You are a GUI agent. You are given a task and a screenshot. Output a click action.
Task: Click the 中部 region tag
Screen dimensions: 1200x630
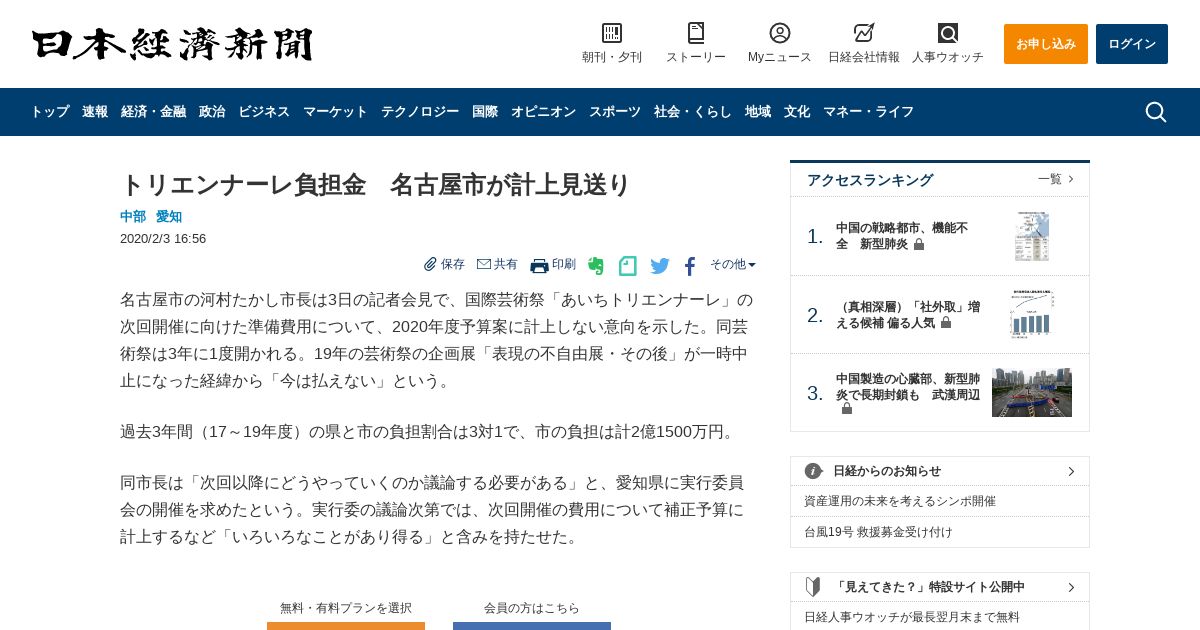[x=133, y=216]
